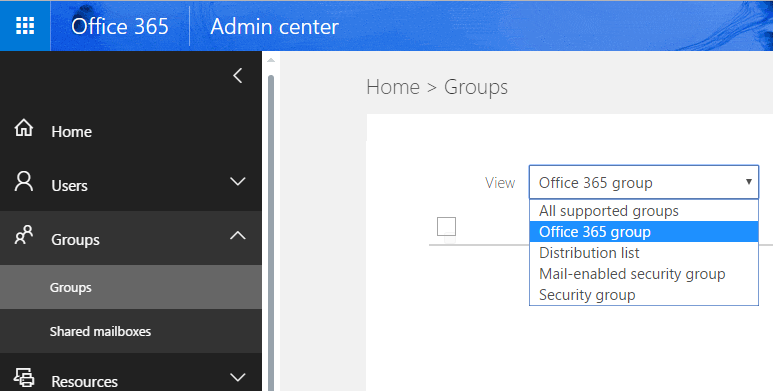Click Home in the breadcrumb

pyautogui.click(x=393, y=87)
